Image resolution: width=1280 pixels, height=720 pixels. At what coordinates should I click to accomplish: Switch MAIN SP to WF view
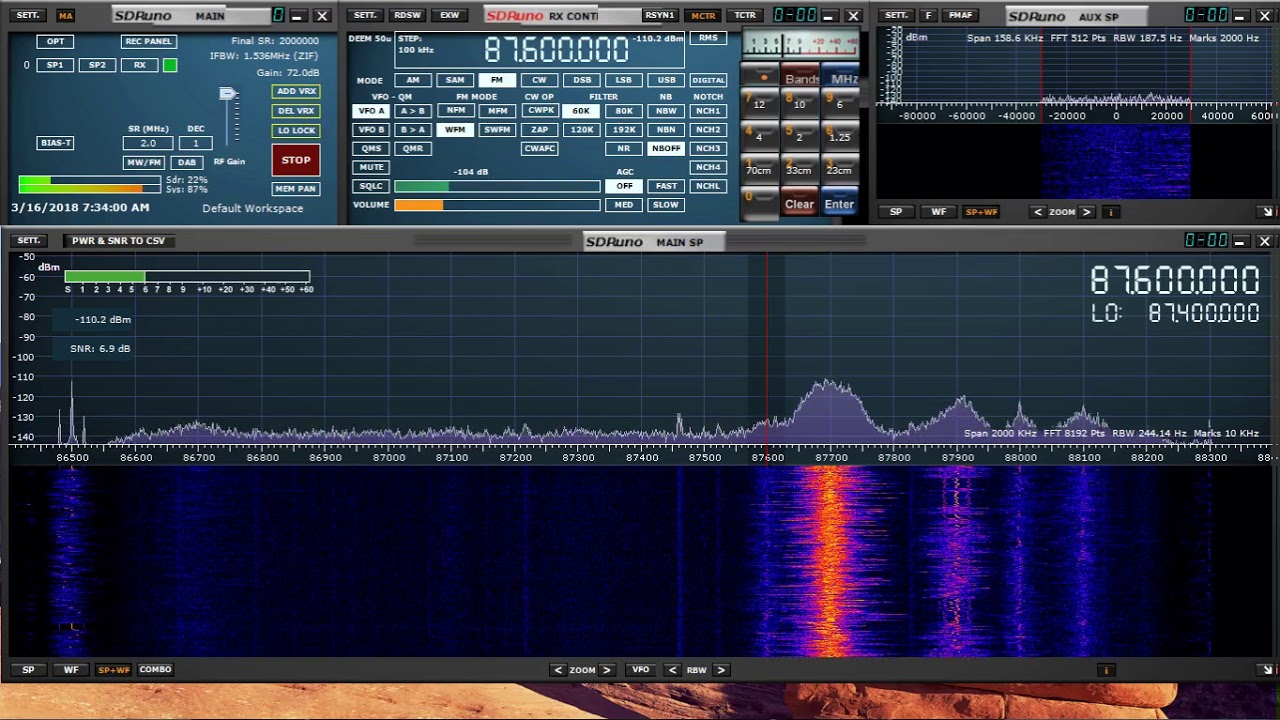pyautogui.click(x=71, y=670)
